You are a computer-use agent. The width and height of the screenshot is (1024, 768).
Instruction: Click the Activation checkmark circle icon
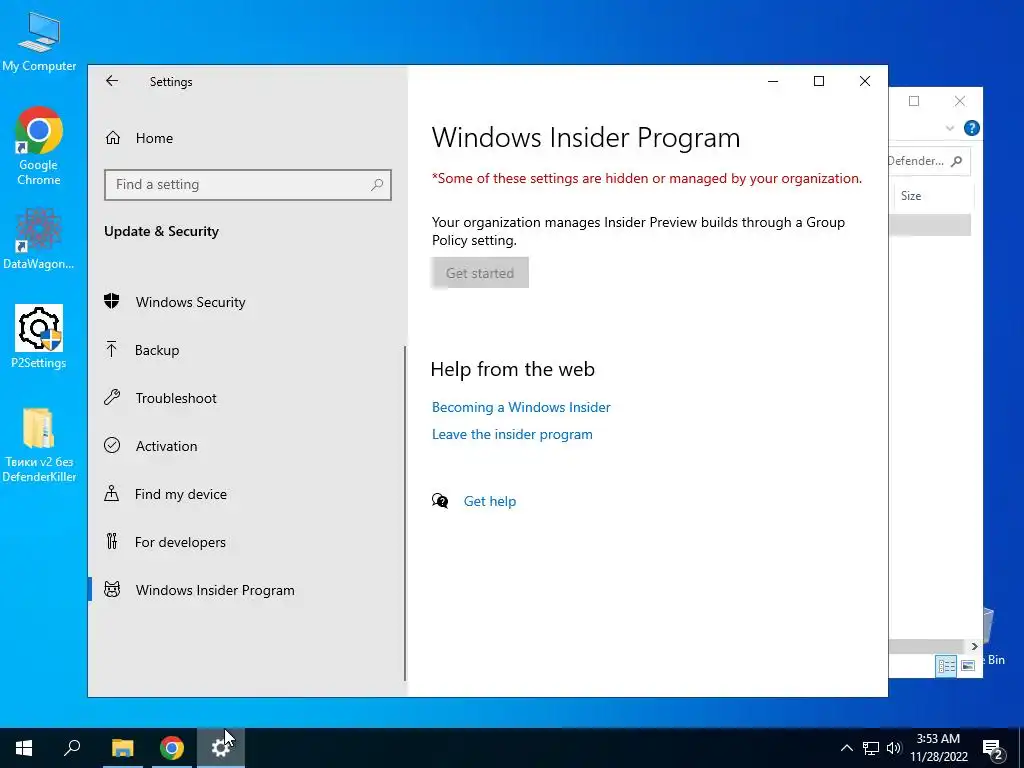point(112,445)
